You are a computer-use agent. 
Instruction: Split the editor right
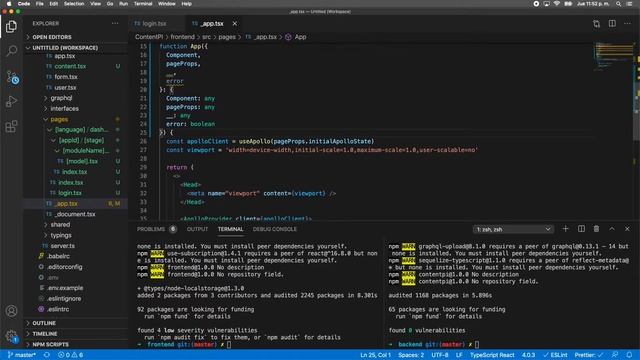[x=612, y=24]
